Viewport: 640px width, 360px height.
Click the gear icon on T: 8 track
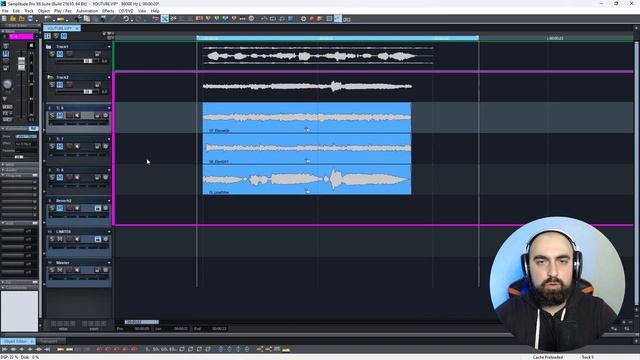106,177
